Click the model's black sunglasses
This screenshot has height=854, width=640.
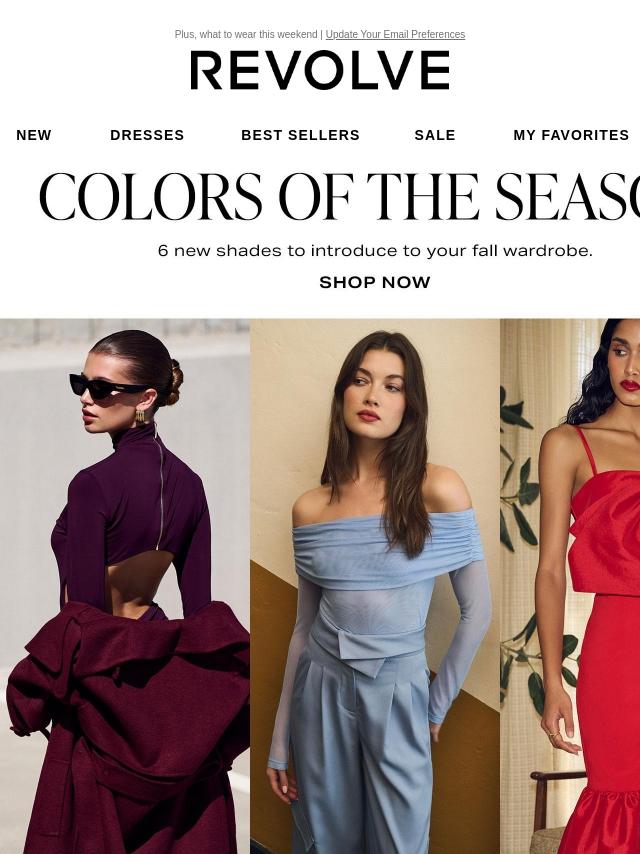[x=107, y=386]
